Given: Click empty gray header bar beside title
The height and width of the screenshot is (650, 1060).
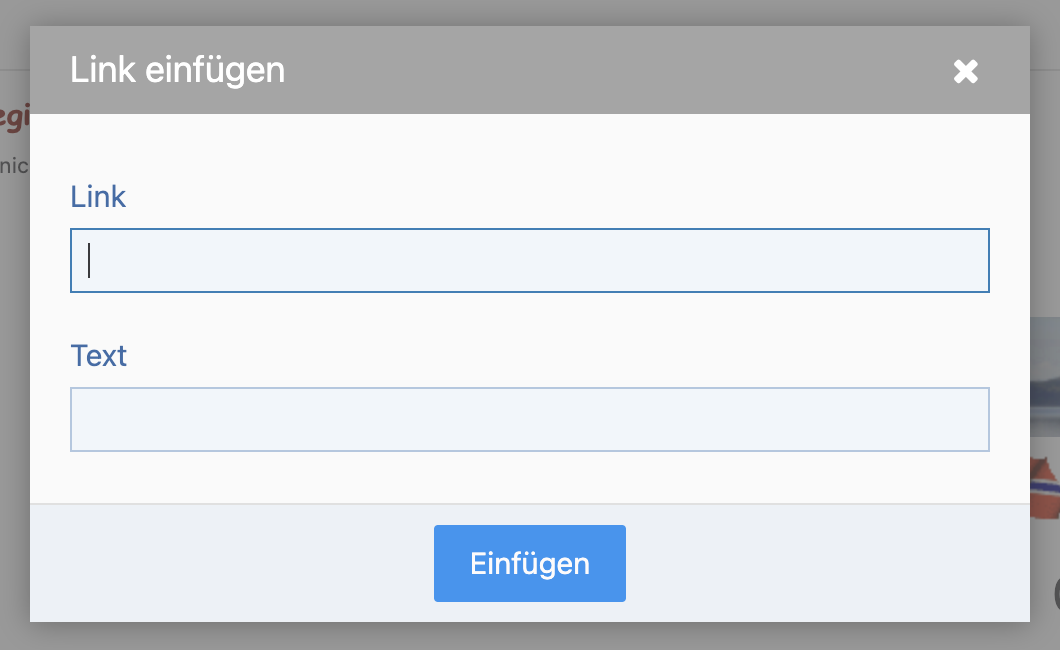Looking at the screenshot, I should click(x=608, y=70).
